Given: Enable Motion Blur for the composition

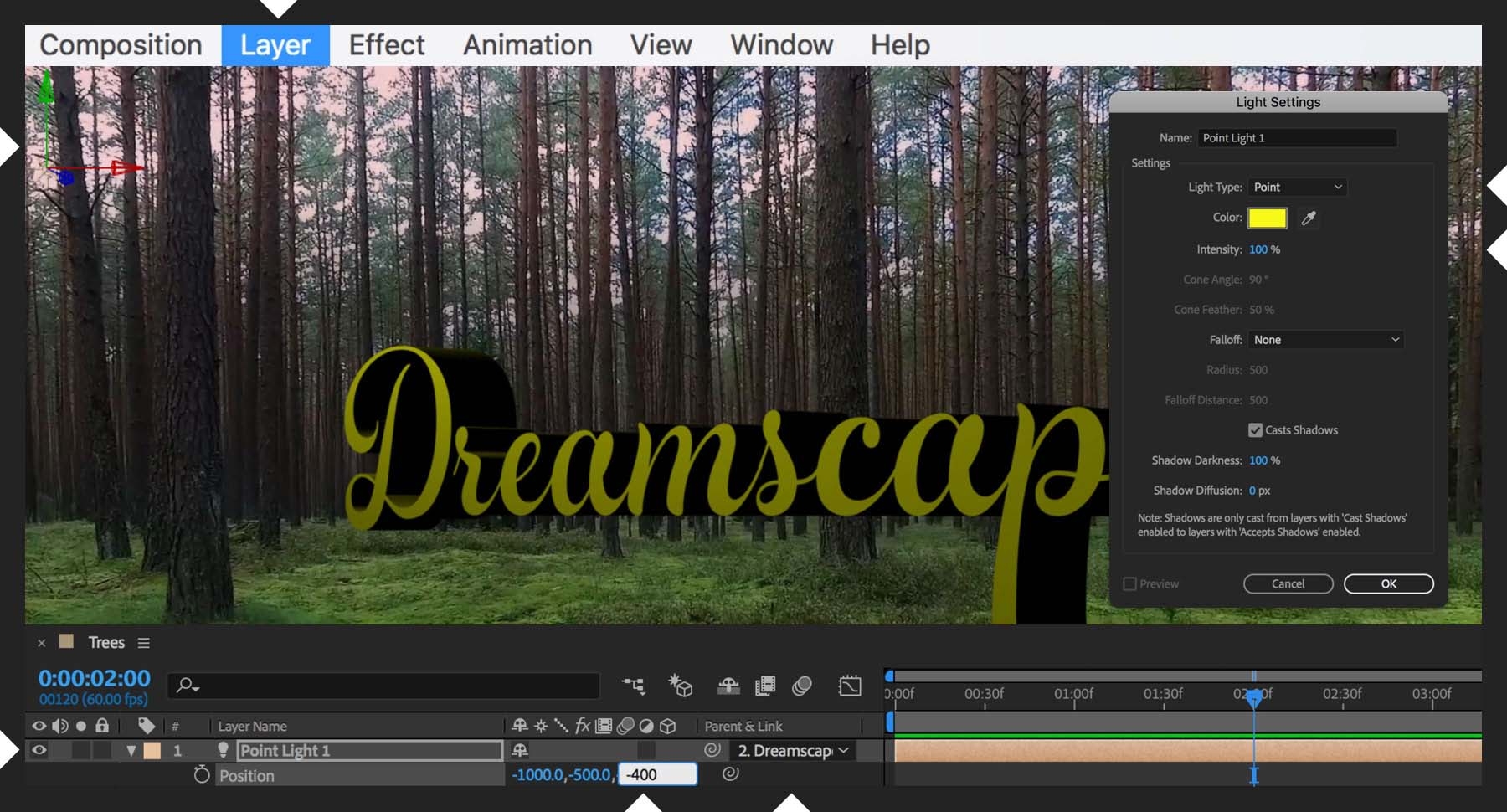Looking at the screenshot, I should [802, 686].
